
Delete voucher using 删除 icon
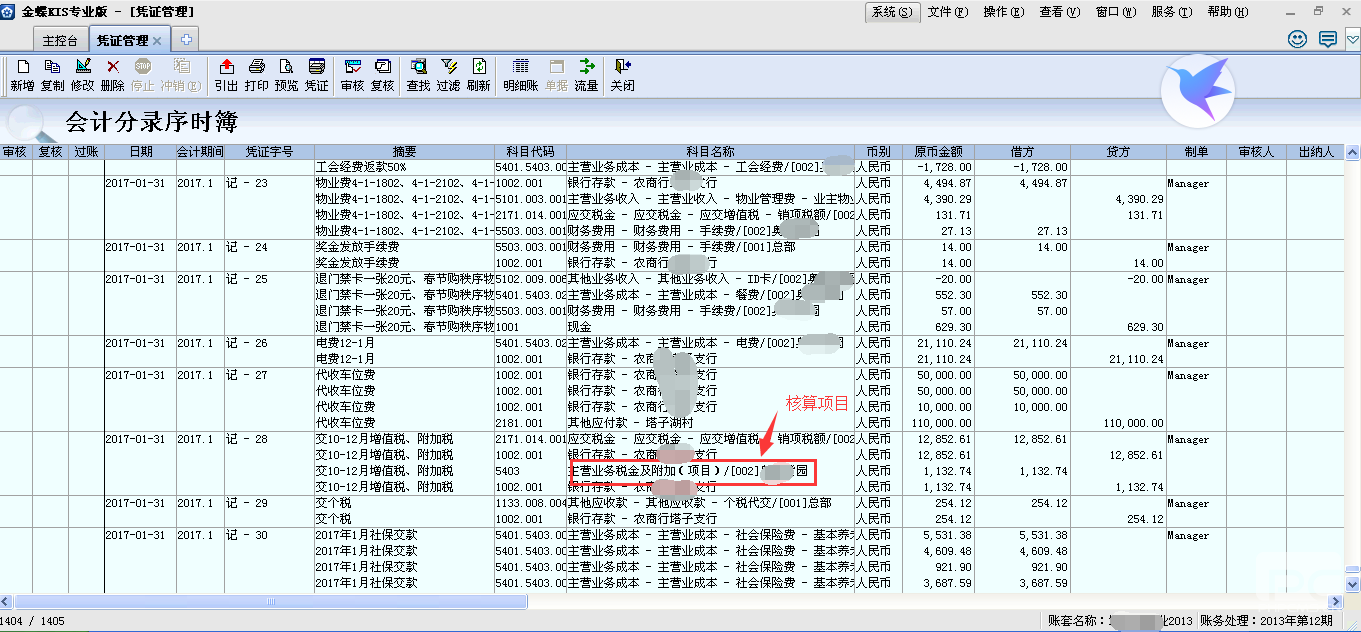(112, 75)
